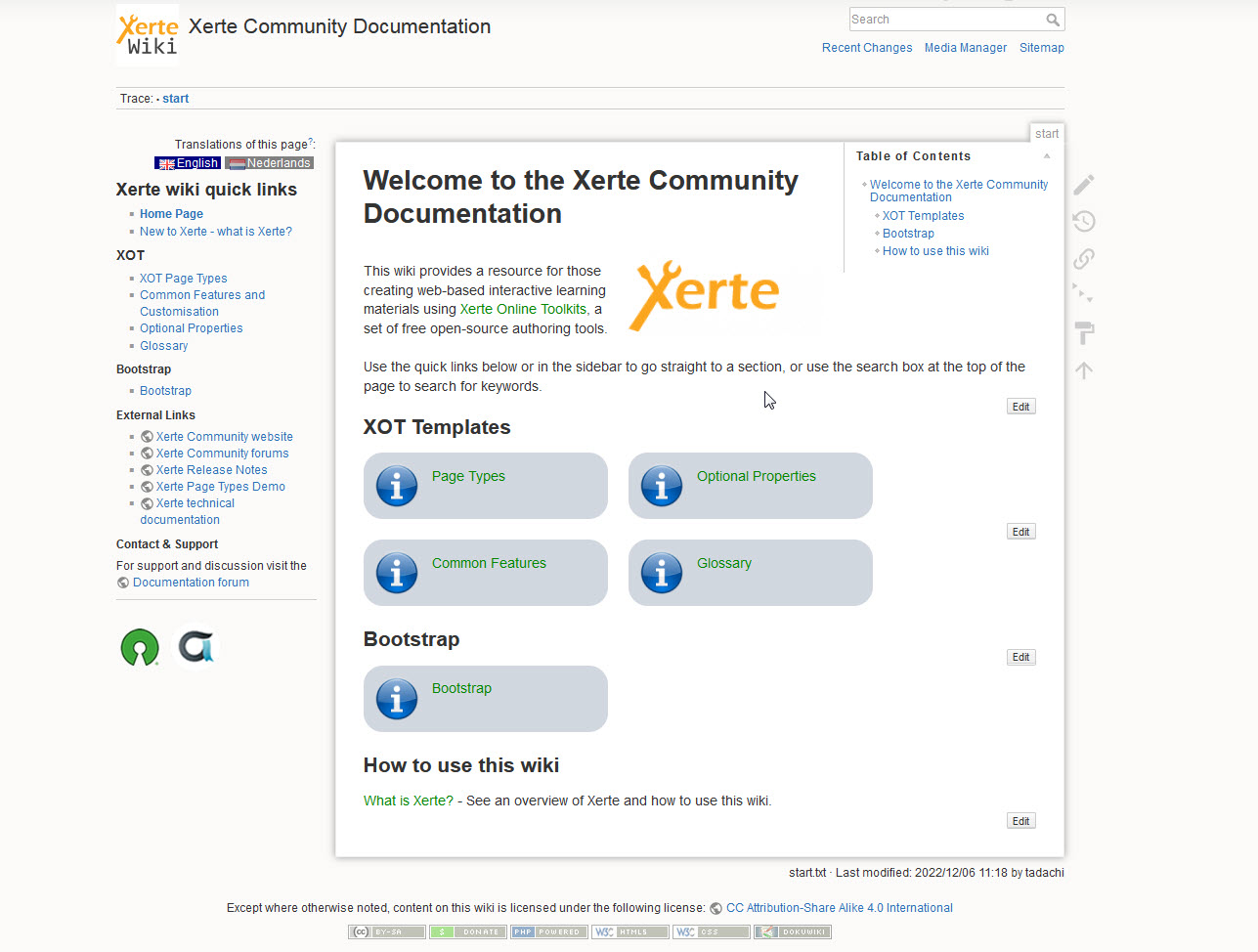Screen dimensions: 1258x952
Task: Click the fold/unfold all arrows icon
Action: [x=1084, y=295]
